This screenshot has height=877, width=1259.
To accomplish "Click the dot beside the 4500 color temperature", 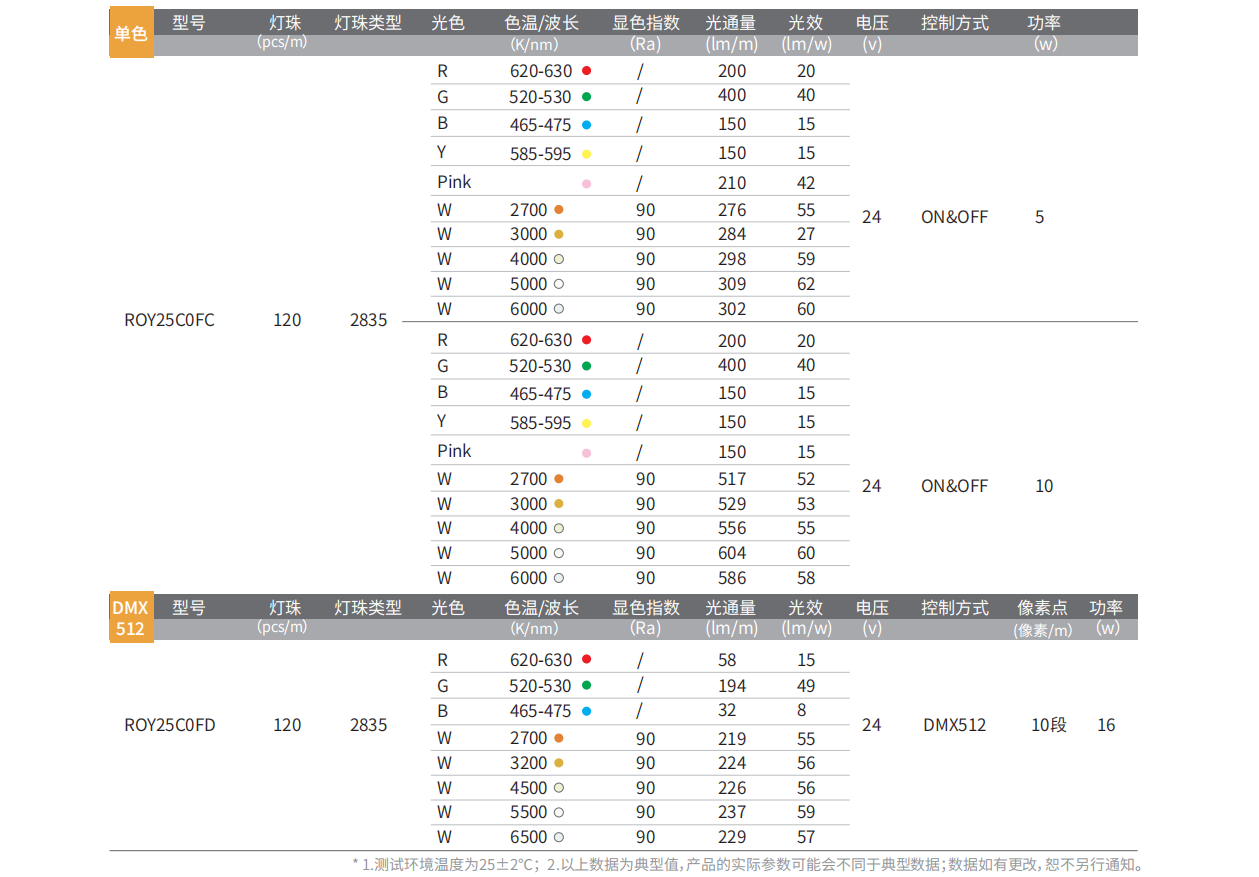I will tap(559, 788).
